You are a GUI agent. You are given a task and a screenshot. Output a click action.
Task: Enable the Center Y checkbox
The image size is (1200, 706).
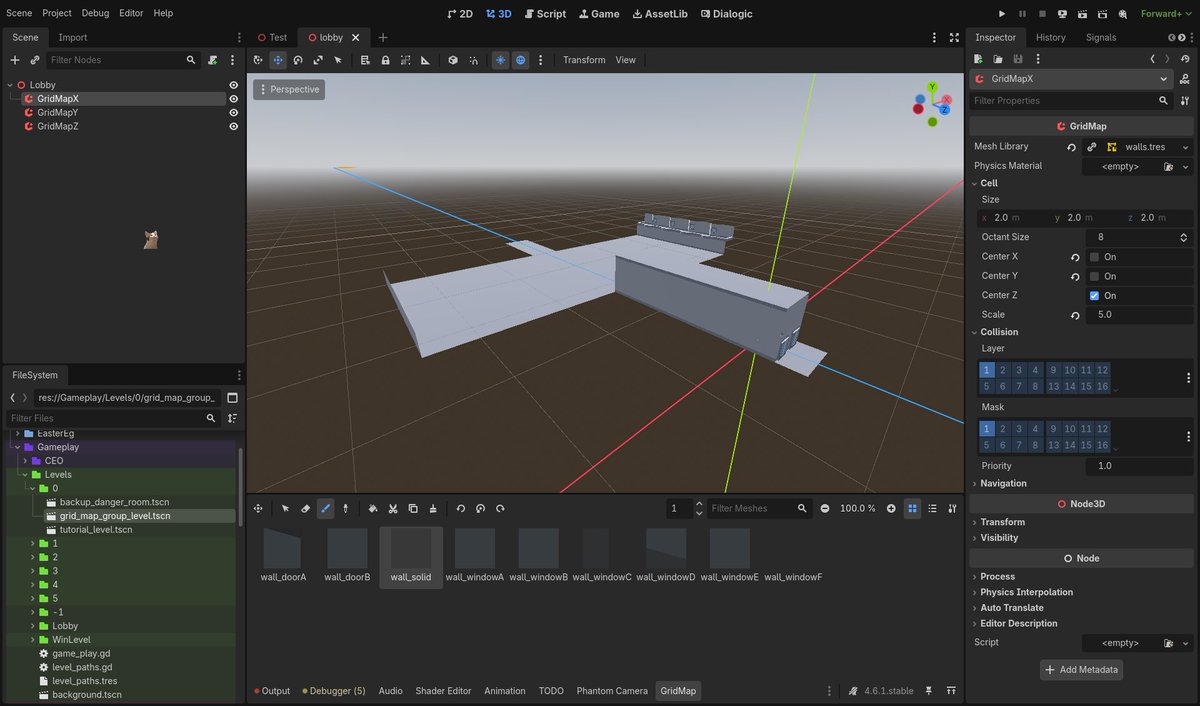tap(1094, 276)
